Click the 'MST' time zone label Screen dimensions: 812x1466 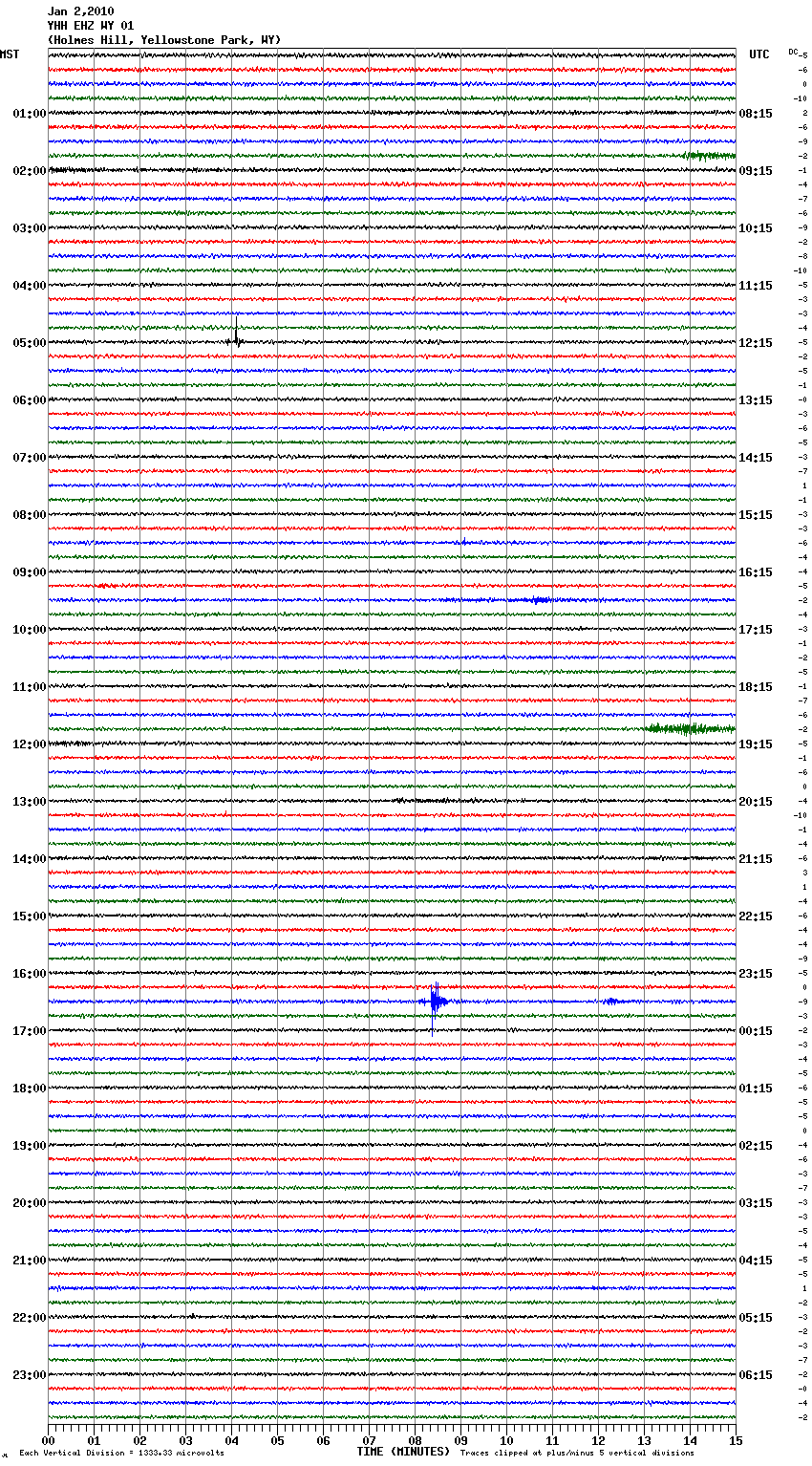pyautogui.click(x=10, y=54)
